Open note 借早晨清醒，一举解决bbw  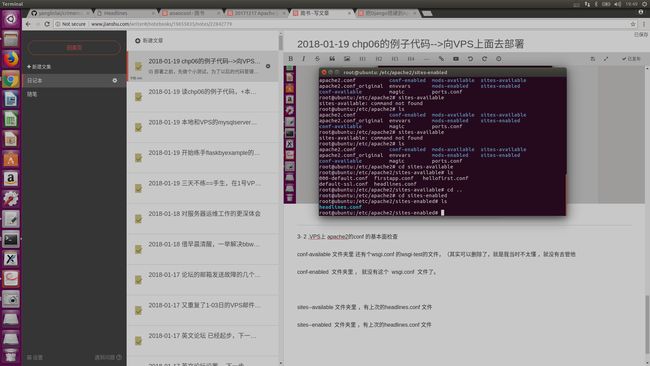pos(203,249)
